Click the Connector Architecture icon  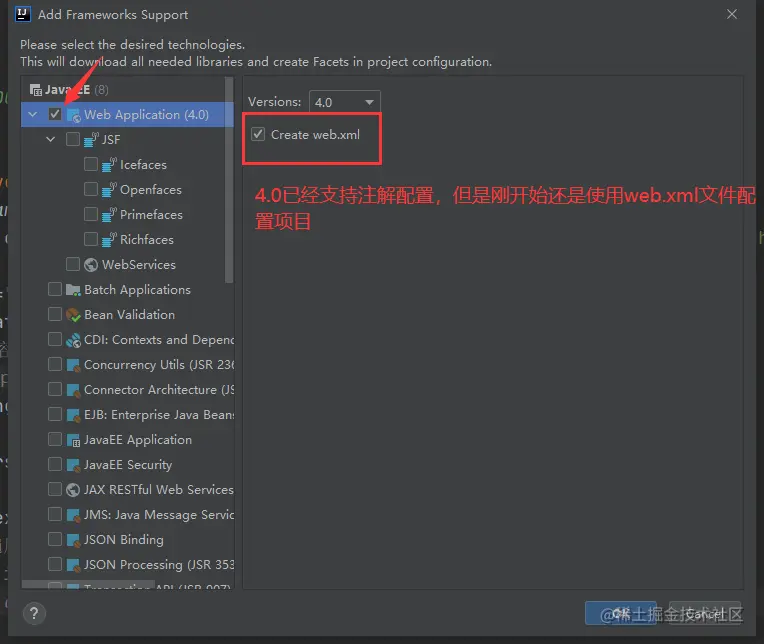[x=73, y=390]
